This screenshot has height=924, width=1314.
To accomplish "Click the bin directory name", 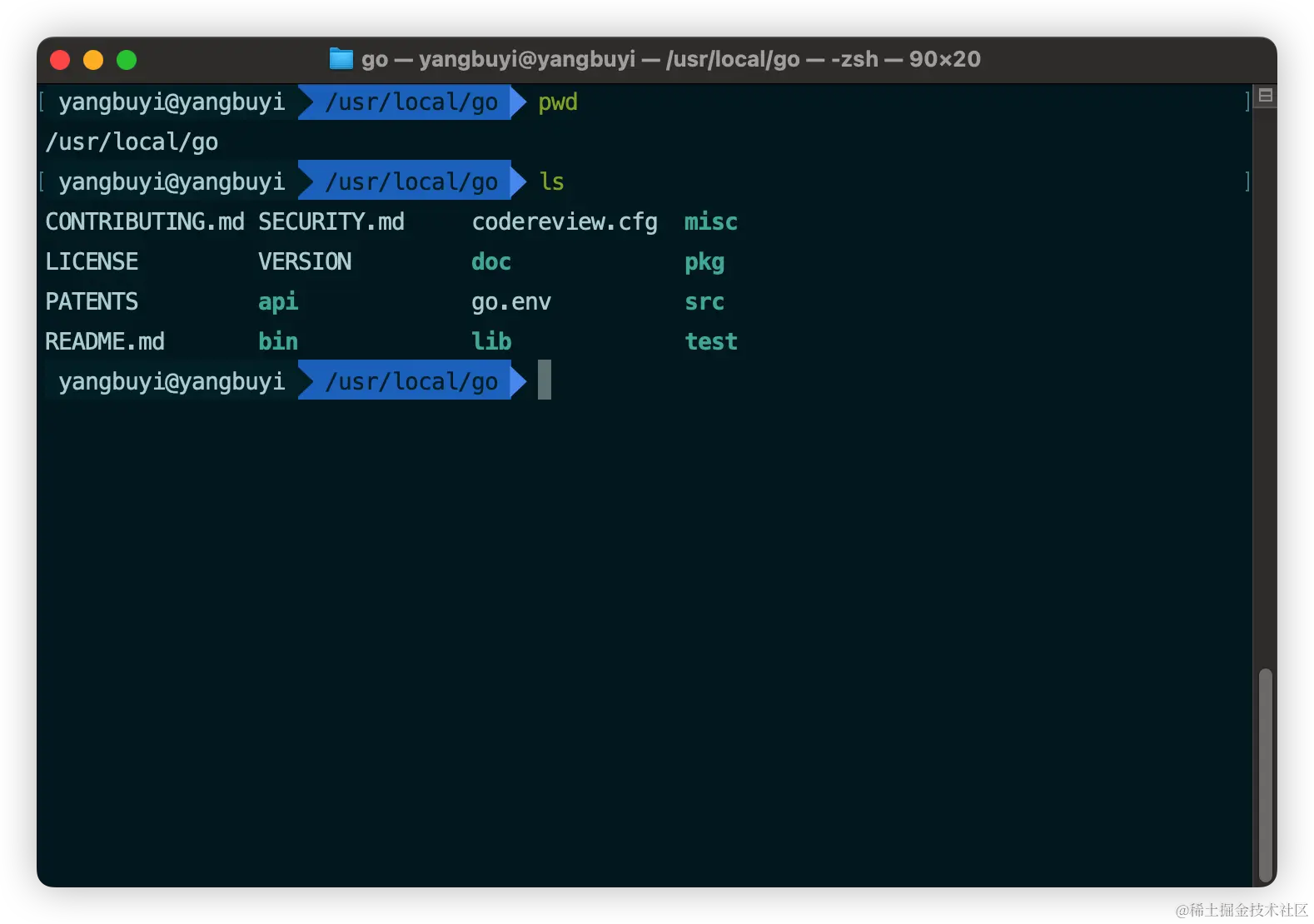I will pos(278,342).
